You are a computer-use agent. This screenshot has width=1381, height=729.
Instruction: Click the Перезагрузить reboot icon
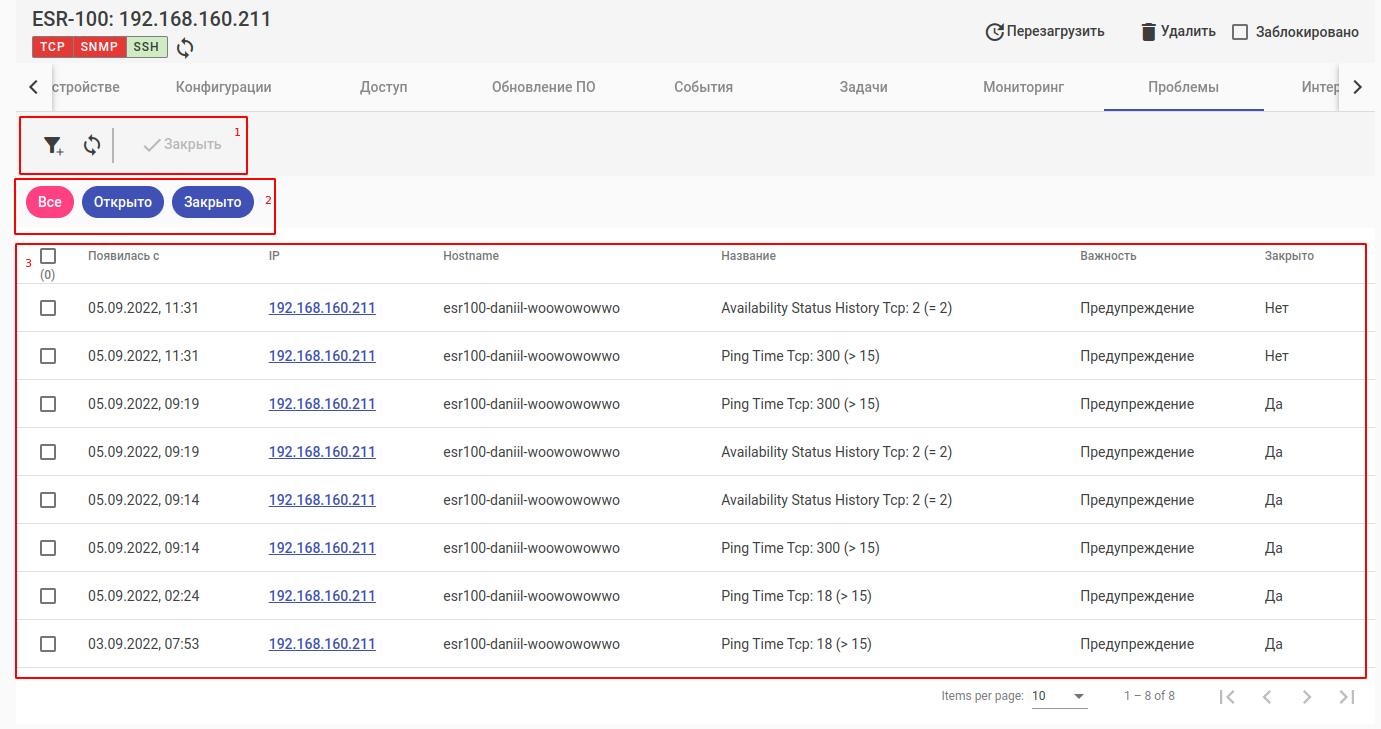point(994,32)
